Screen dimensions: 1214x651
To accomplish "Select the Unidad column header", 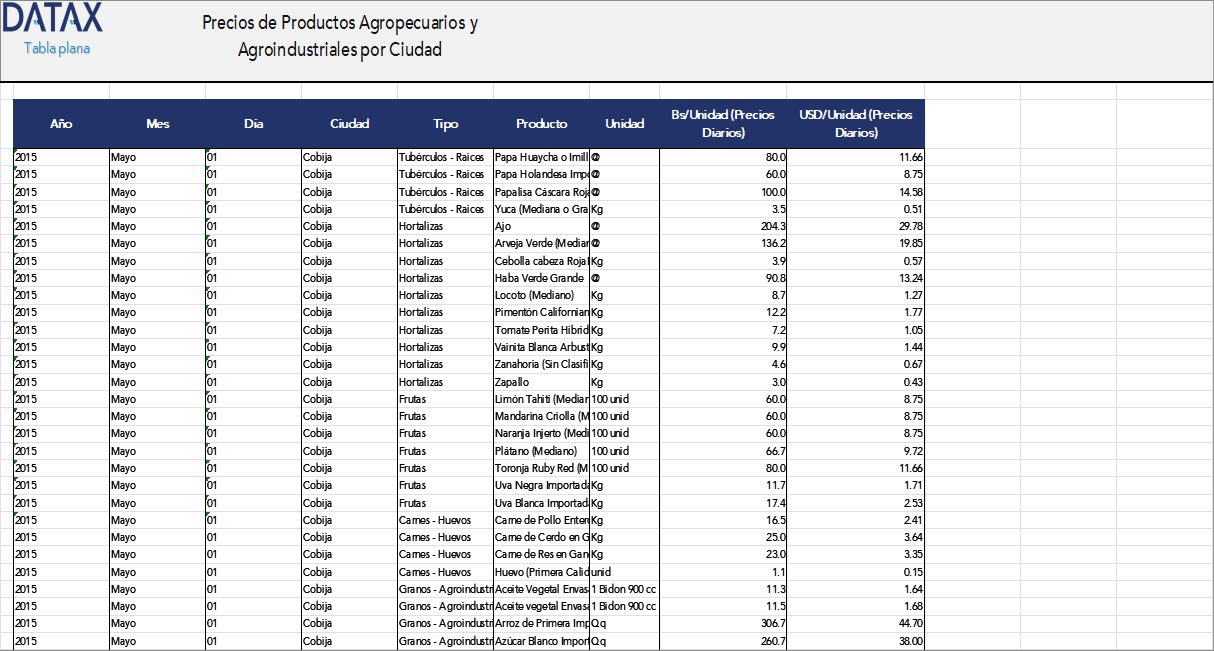I will (x=625, y=123).
